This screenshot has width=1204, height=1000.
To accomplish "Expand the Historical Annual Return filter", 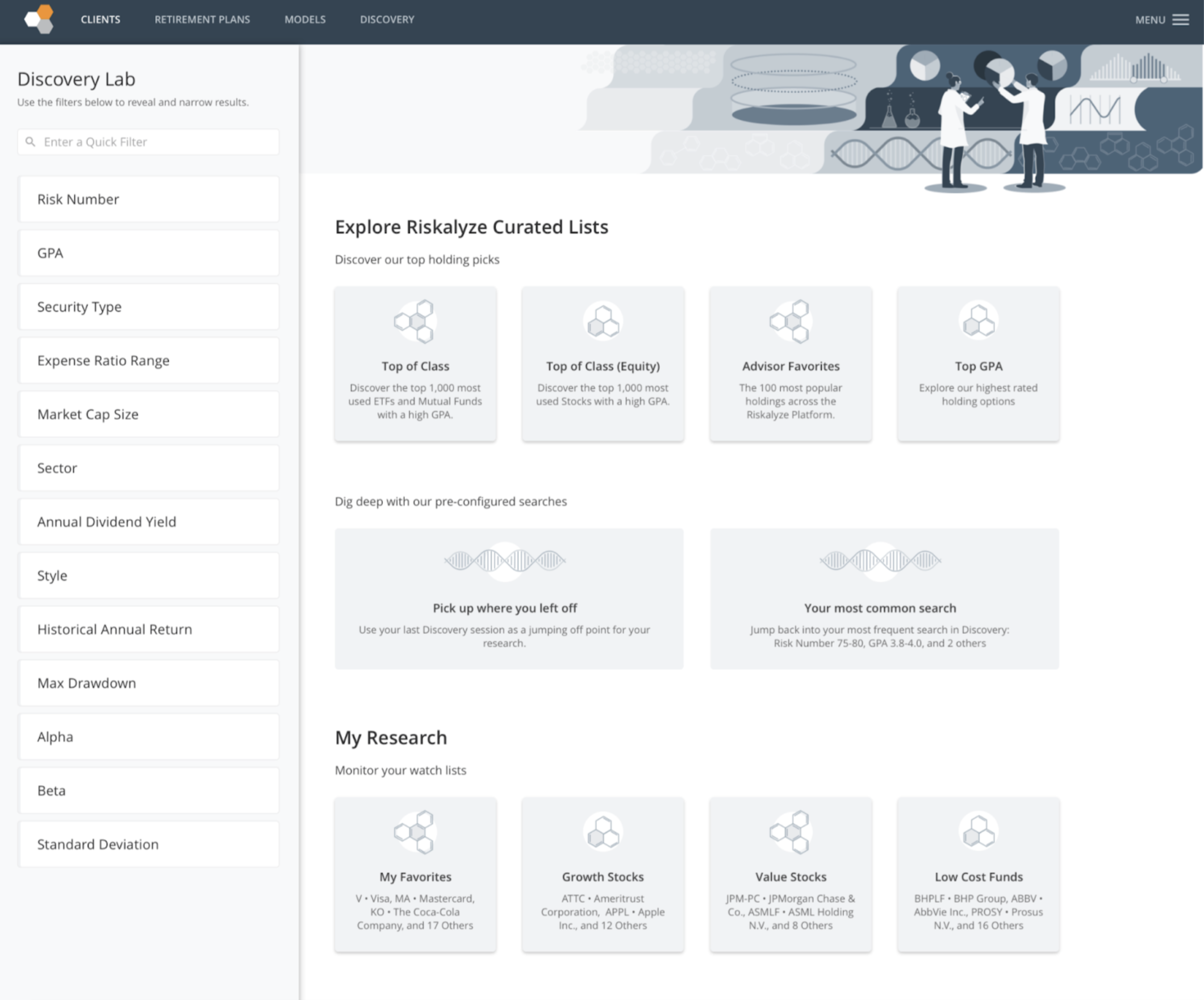I will (148, 630).
